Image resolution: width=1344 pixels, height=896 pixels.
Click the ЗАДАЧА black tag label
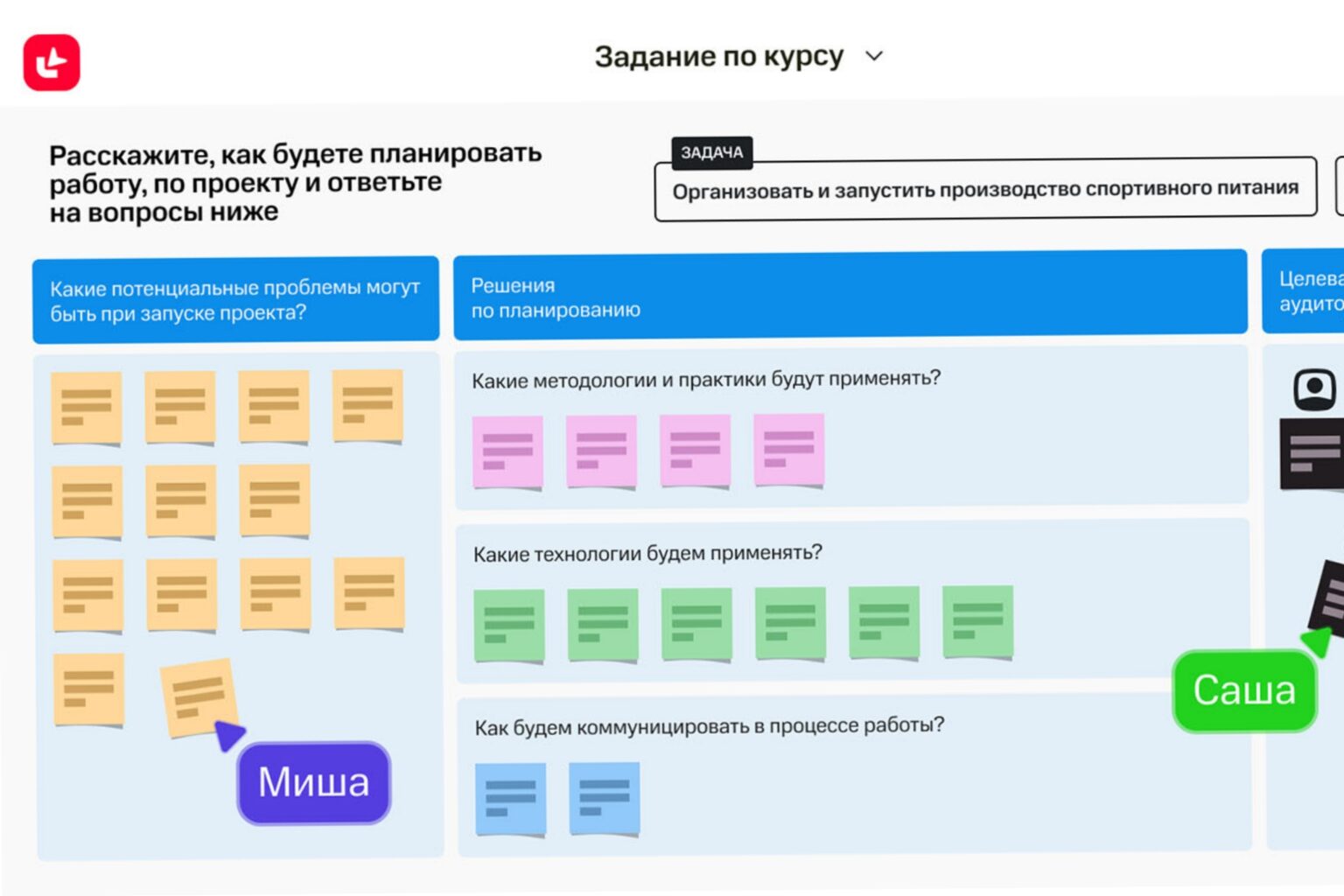pyautogui.click(x=711, y=152)
